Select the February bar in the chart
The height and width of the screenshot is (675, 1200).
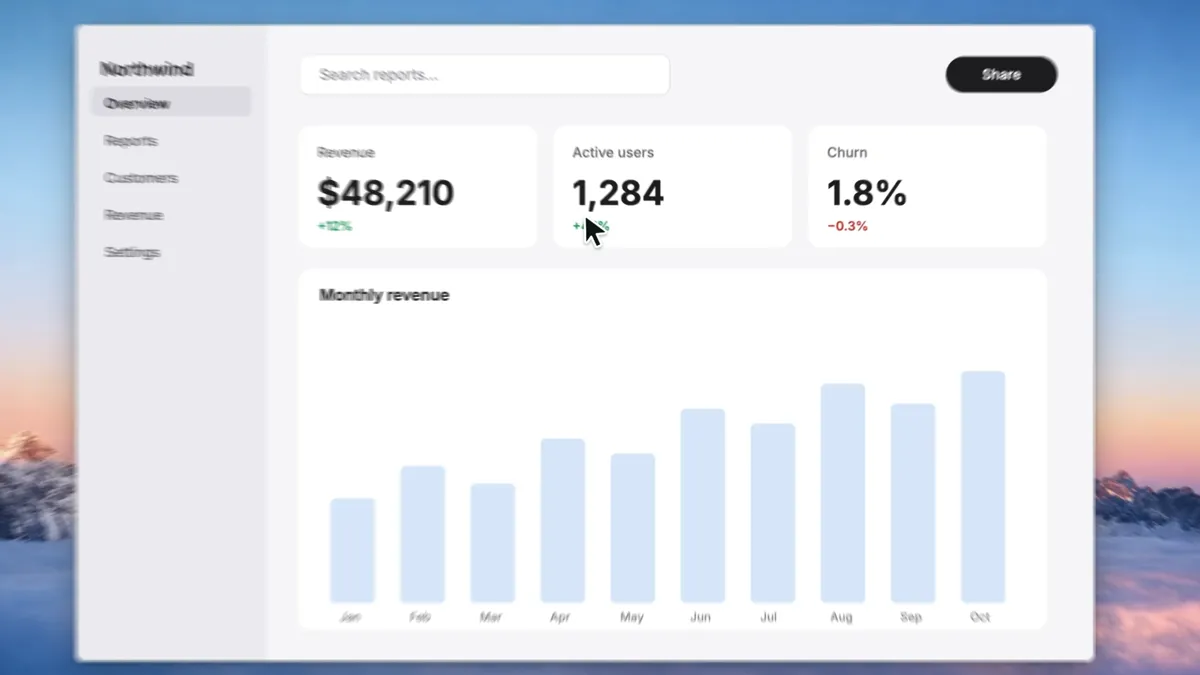(x=422, y=534)
